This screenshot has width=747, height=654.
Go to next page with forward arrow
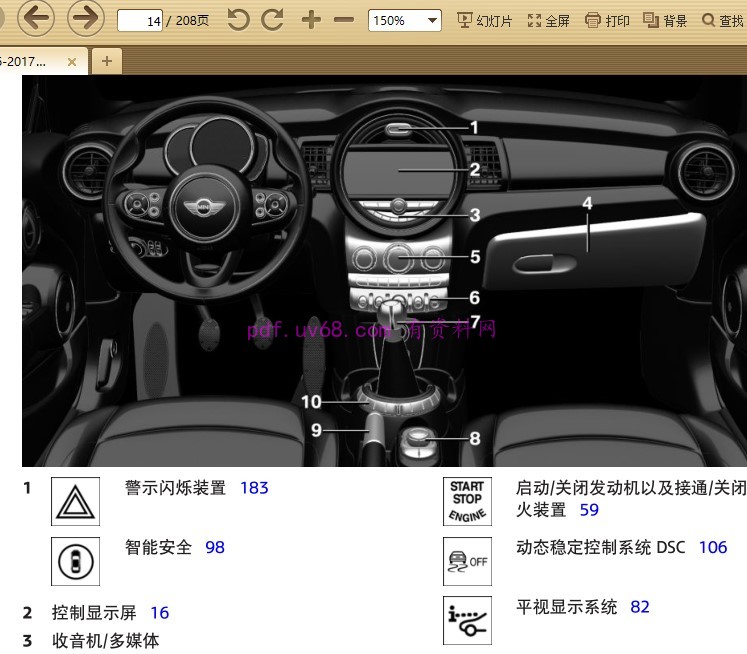(86, 18)
